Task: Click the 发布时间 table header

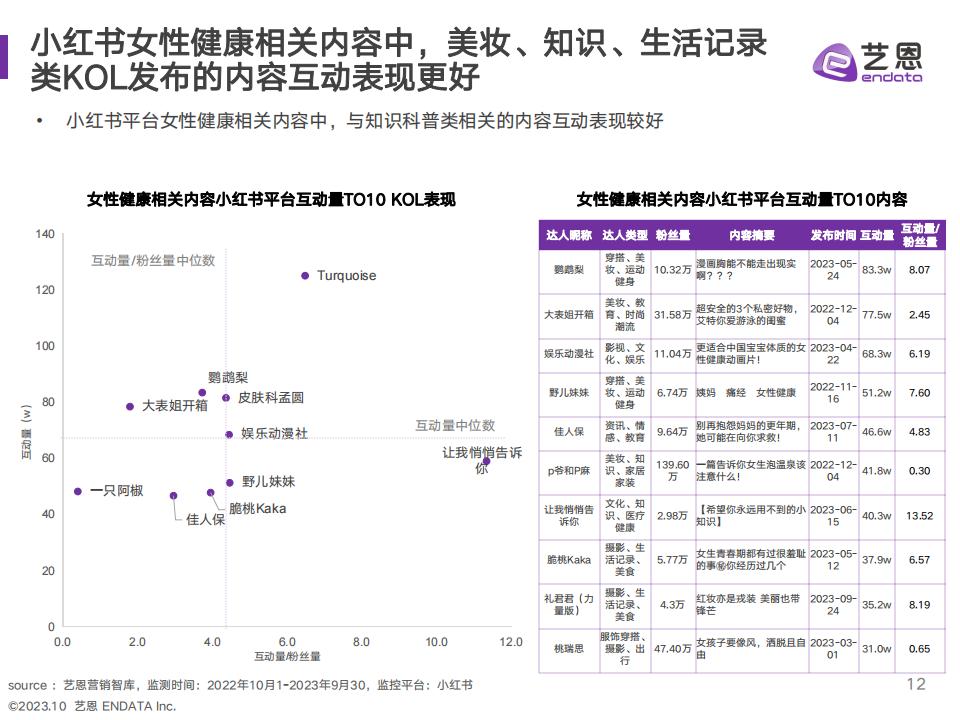Action: point(833,235)
